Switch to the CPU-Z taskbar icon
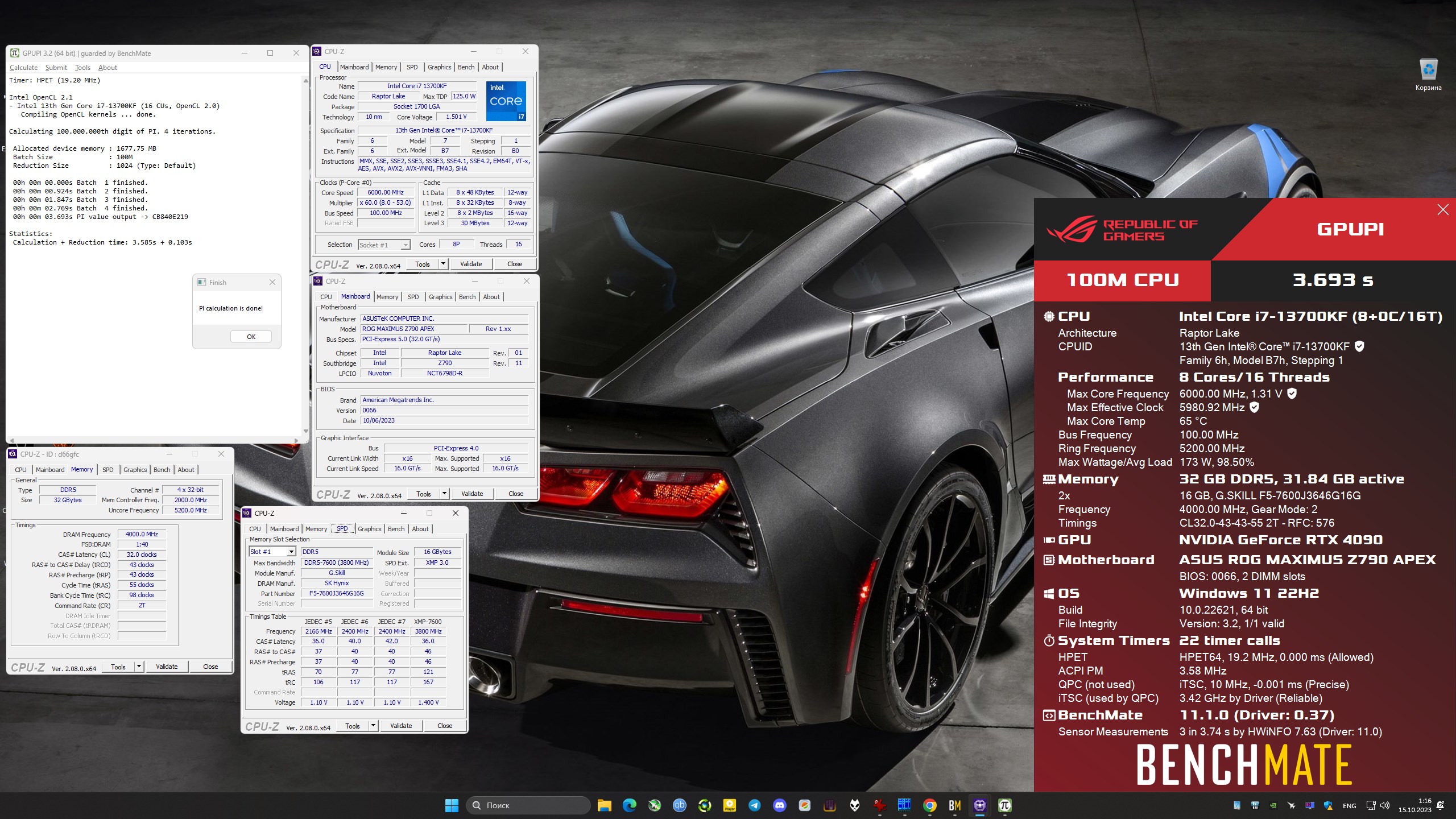Viewport: 1456px width, 819px height. pyautogui.click(x=979, y=805)
